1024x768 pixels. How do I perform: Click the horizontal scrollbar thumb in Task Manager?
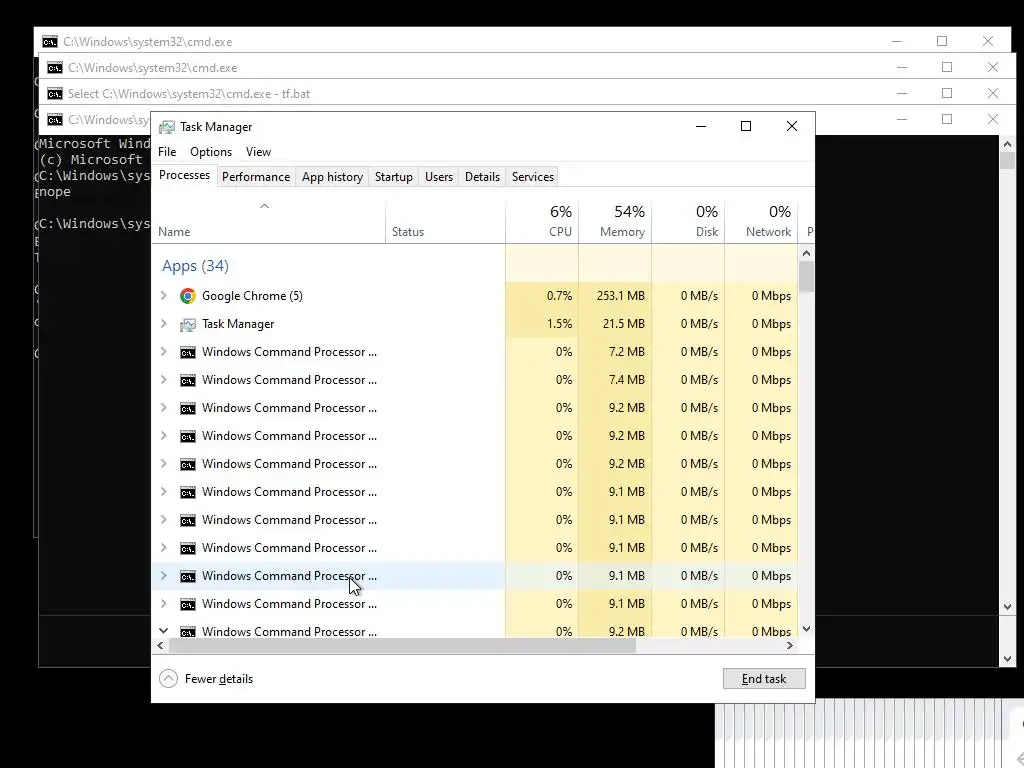point(402,645)
